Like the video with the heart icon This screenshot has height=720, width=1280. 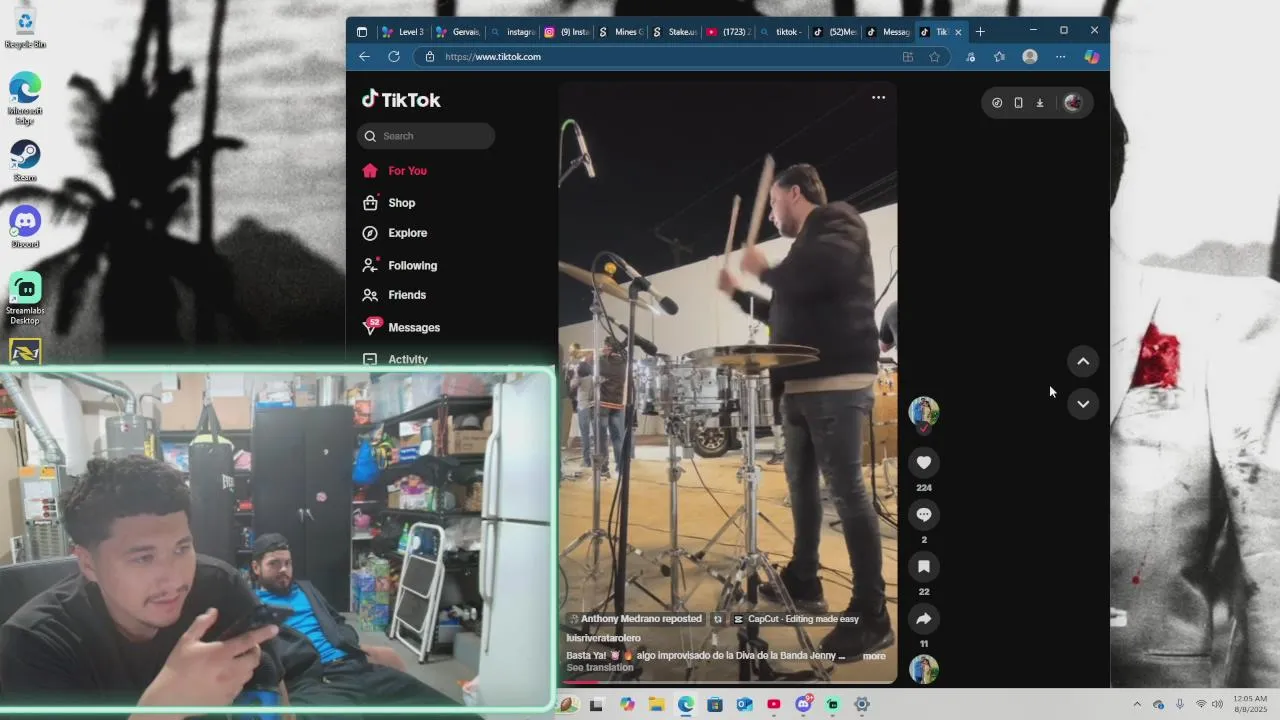(924, 462)
